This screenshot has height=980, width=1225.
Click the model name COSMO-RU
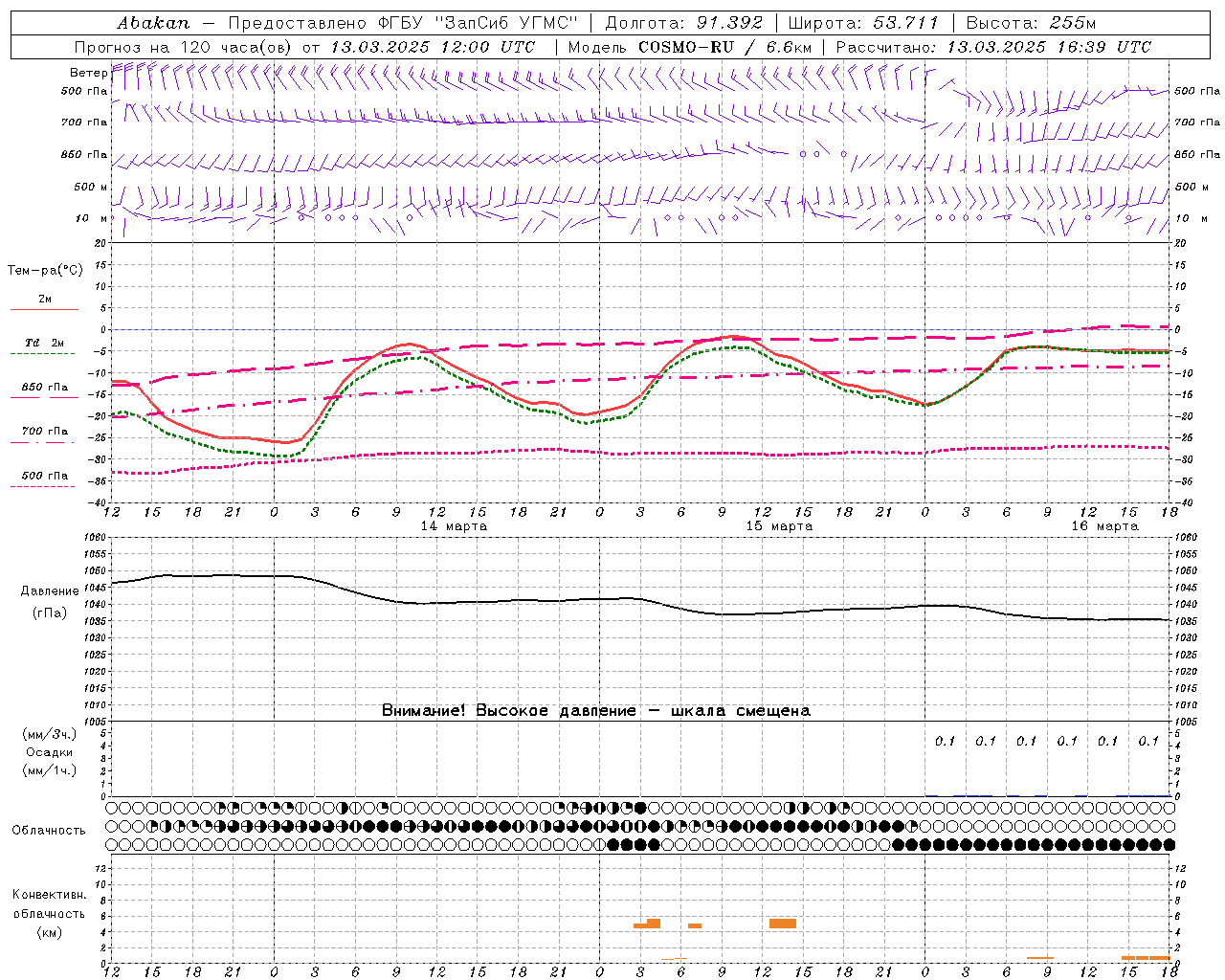[686, 47]
